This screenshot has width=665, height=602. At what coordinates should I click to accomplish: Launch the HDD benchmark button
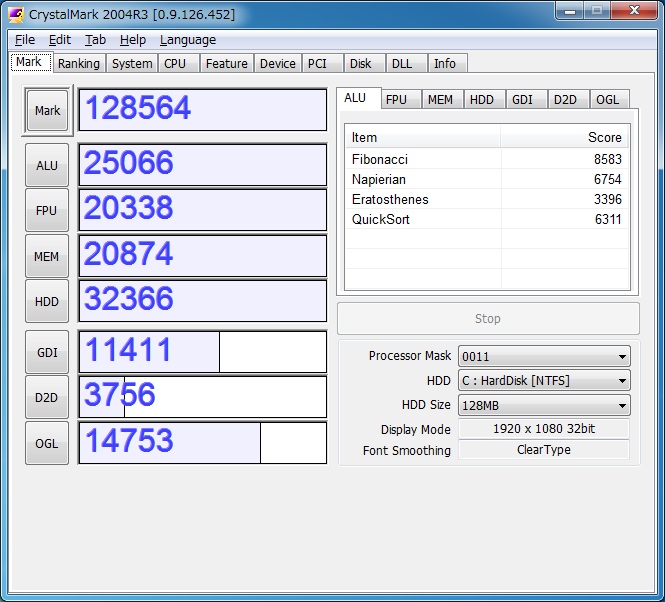pos(47,301)
